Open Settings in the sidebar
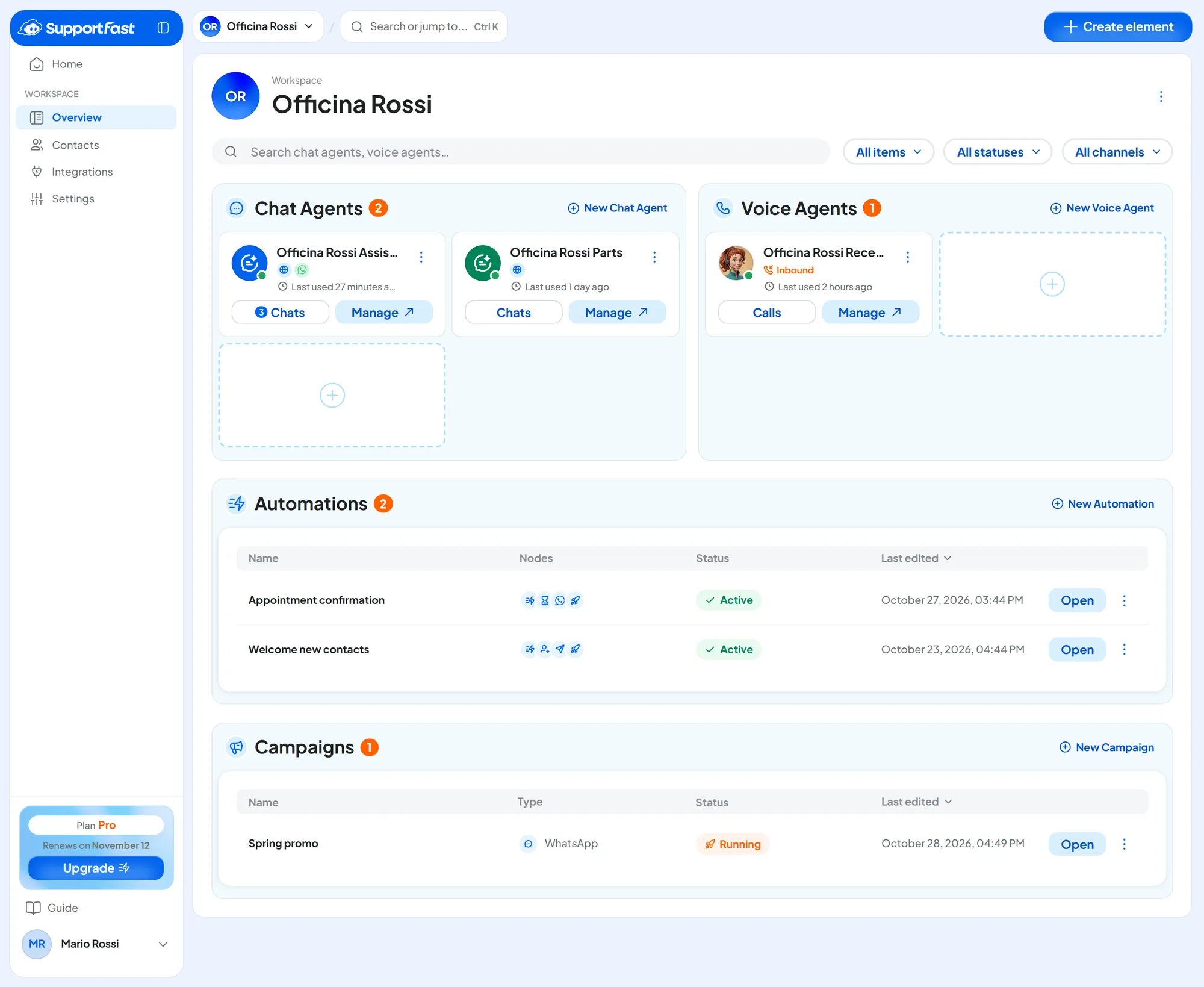The image size is (1204, 987). pos(96,199)
